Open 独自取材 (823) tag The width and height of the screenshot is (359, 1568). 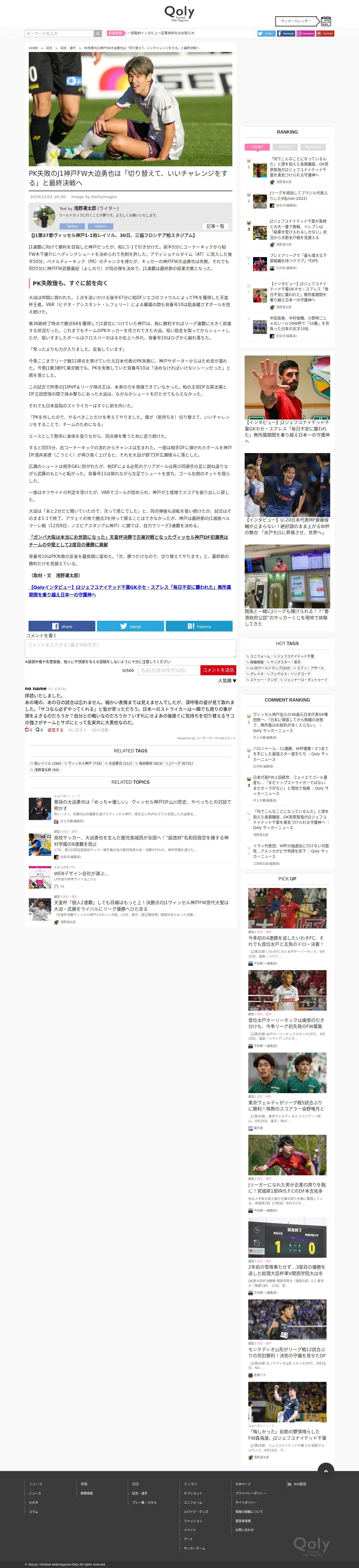tap(149, 763)
